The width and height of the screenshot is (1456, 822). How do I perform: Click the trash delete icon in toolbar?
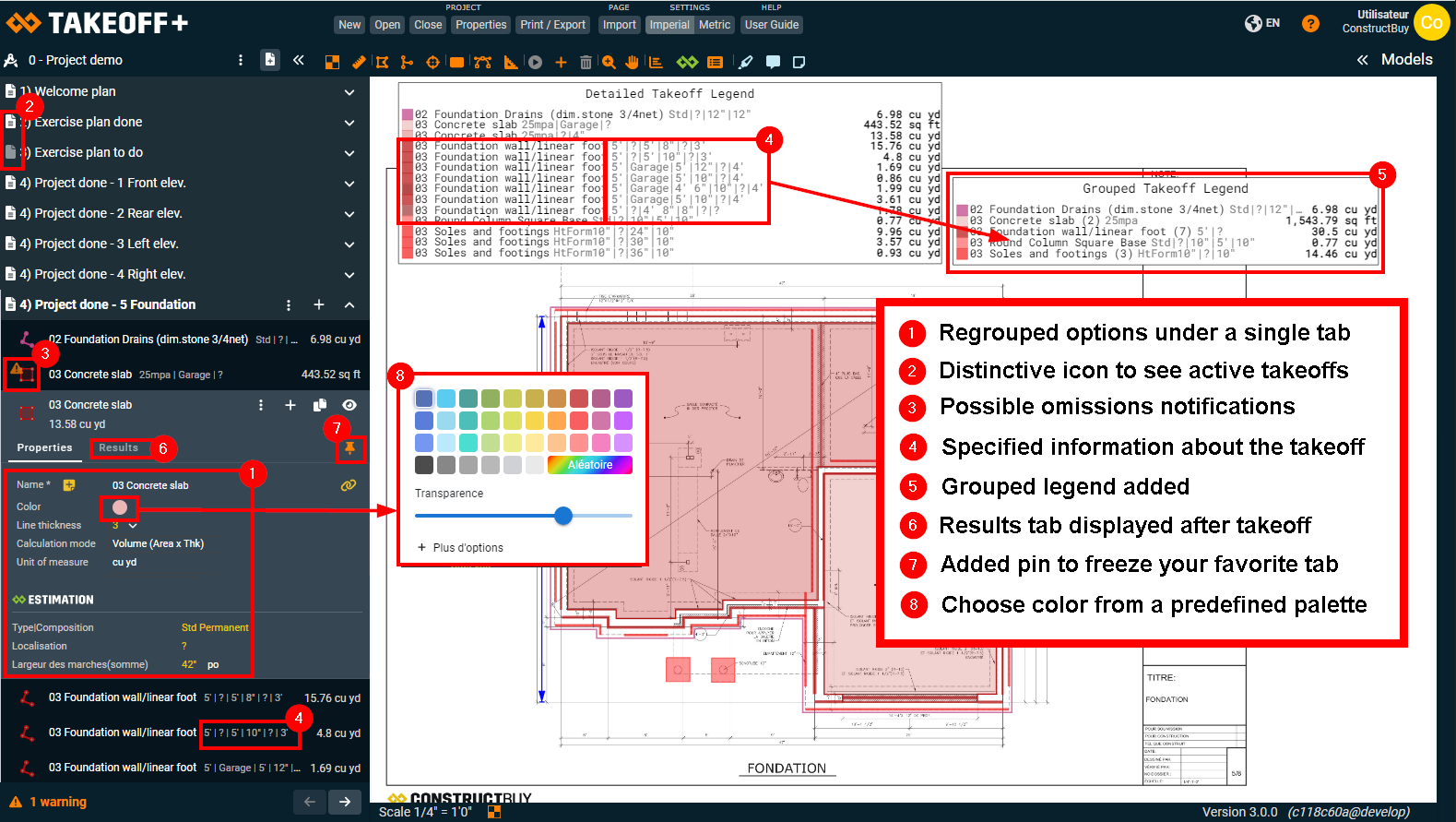(586, 62)
